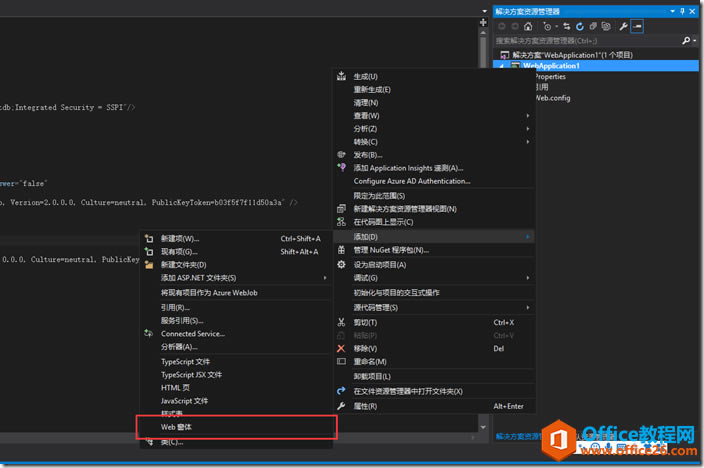Click the Home icon in Solution Explorer toolbar
704x468 pixels.
(x=528, y=26)
